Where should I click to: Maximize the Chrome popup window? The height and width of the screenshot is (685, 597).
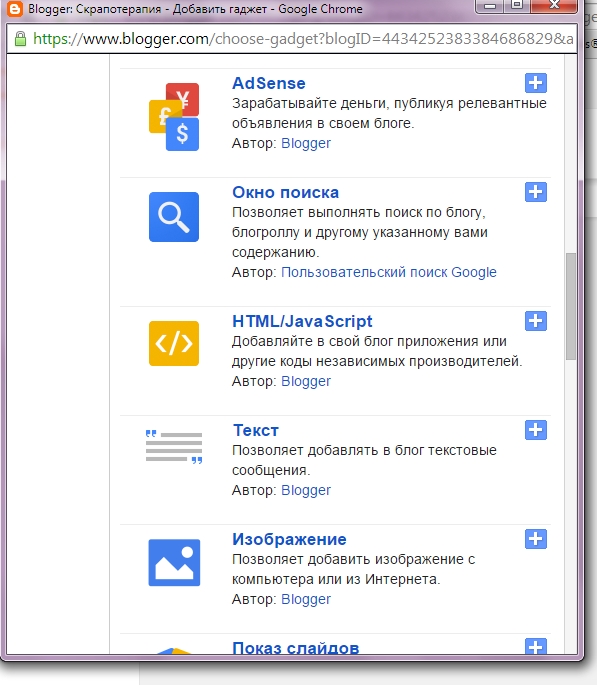click(517, 6)
